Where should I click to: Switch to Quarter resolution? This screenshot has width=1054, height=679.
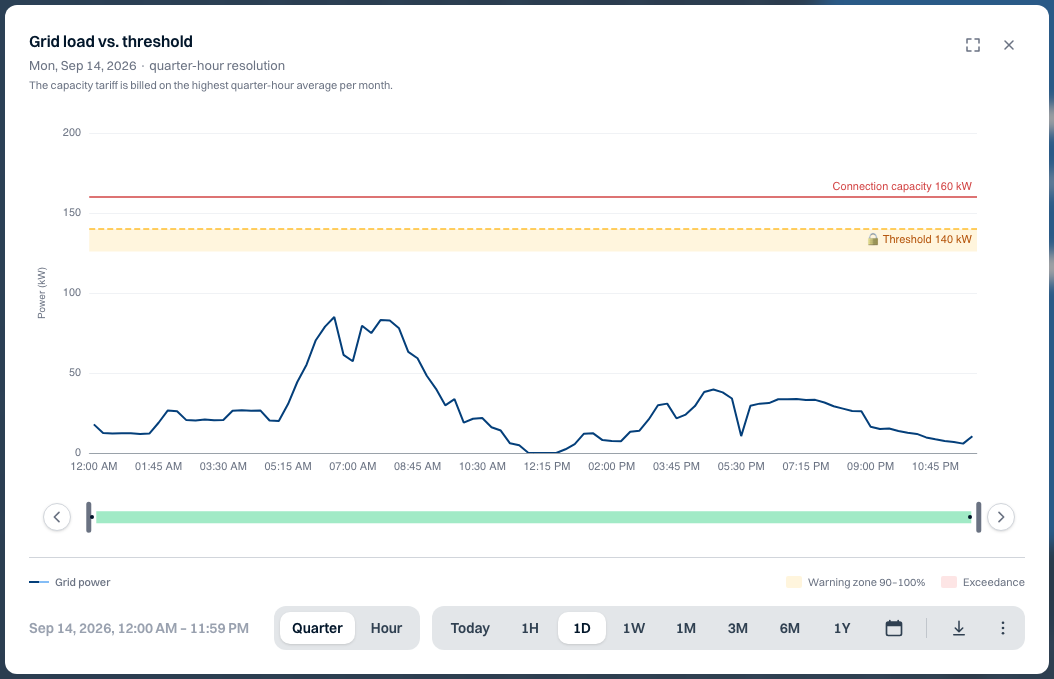(317, 628)
